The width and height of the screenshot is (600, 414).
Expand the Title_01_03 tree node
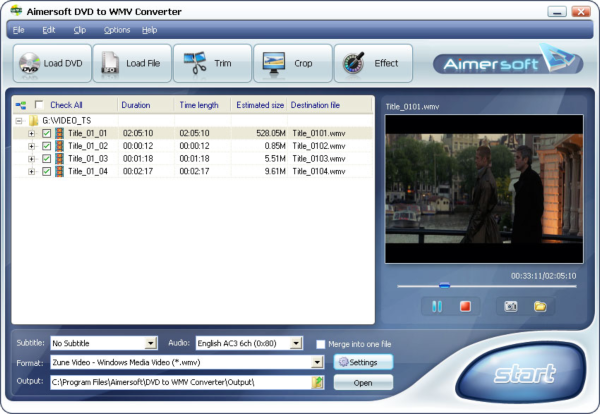32,158
